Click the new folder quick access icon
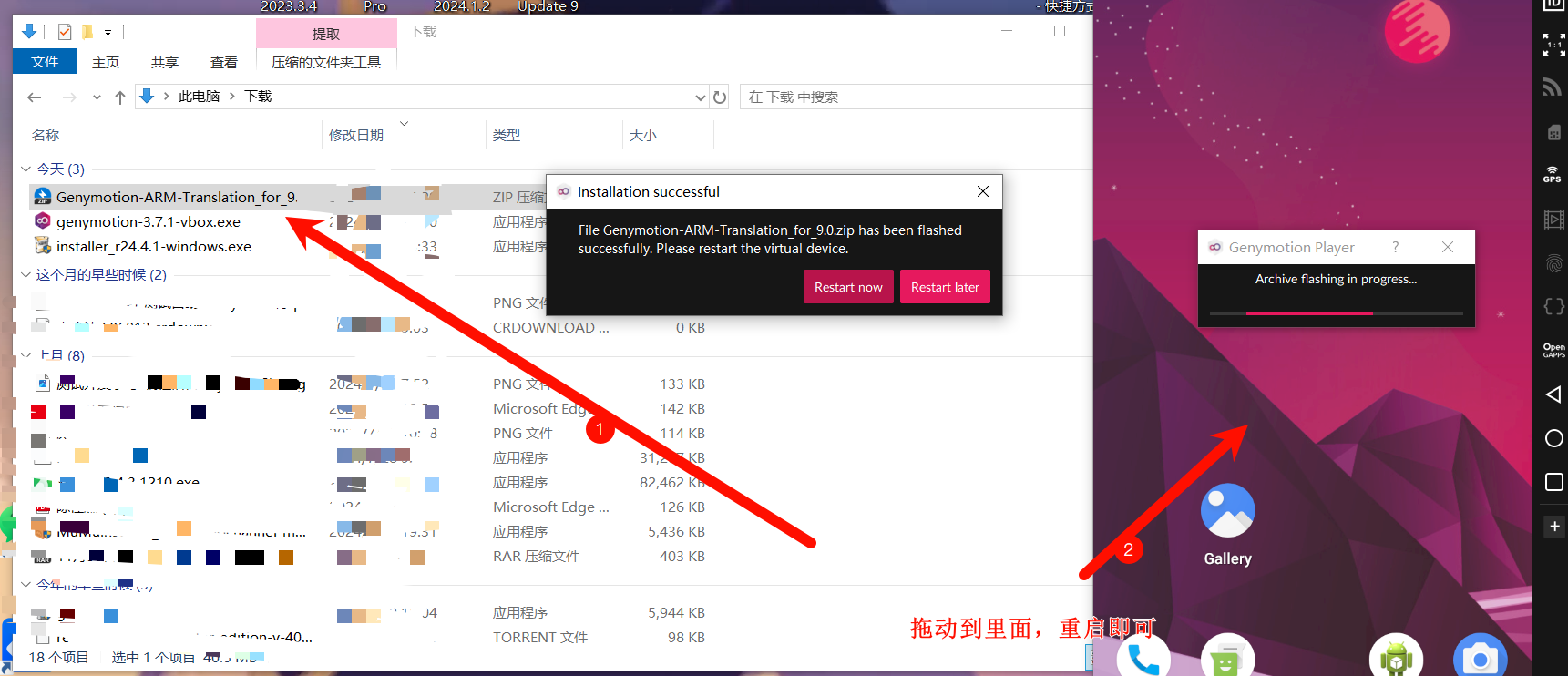 (x=87, y=32)
